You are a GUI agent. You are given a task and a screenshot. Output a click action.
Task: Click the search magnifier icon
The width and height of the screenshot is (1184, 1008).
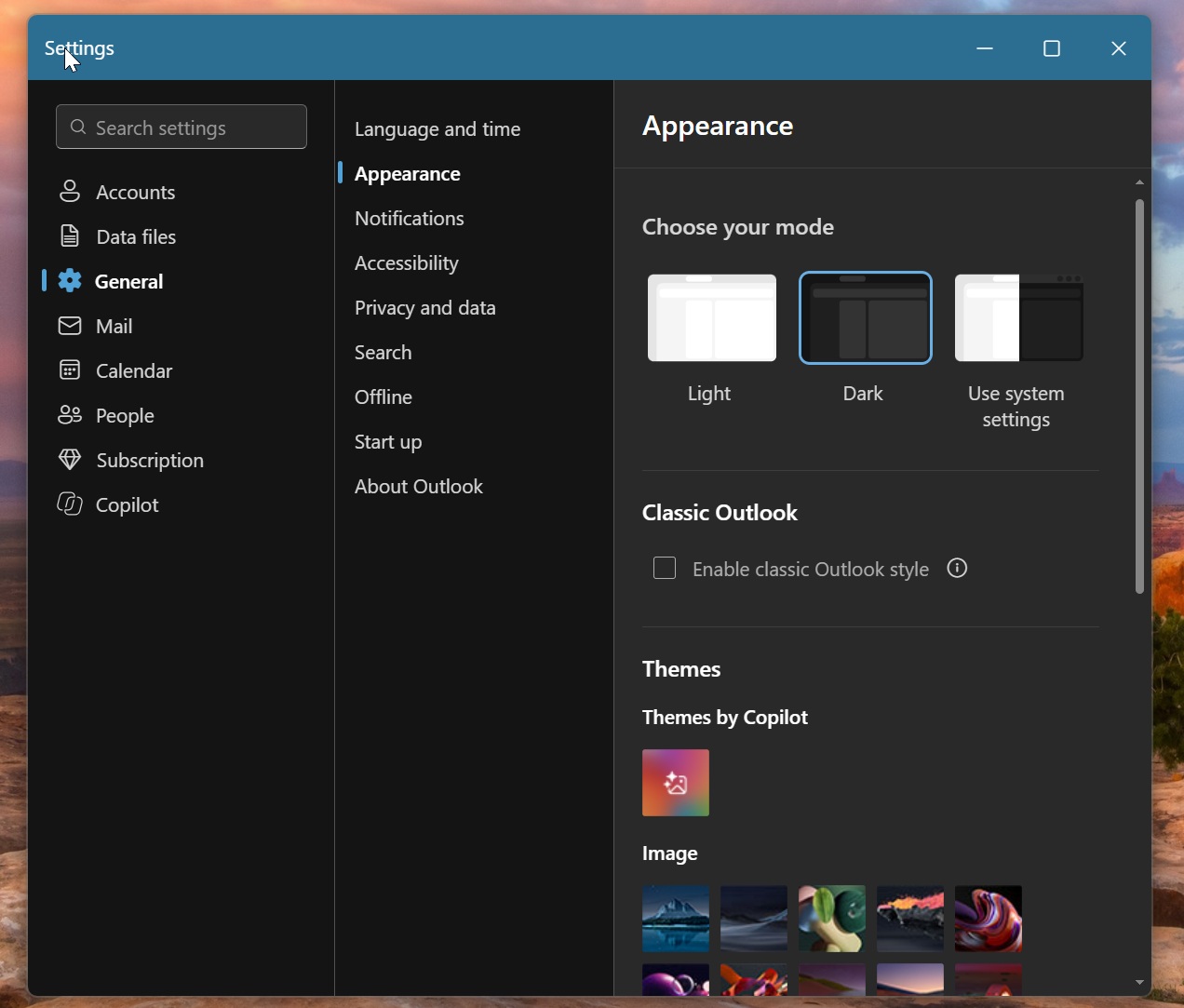[x=78, y=128]
